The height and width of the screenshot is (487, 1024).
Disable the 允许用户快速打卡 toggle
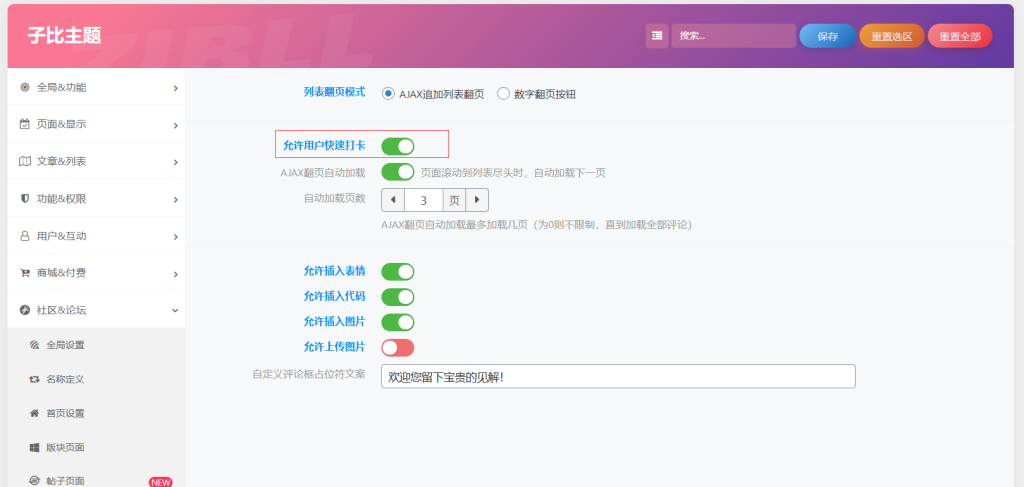click(x=397, y=146)
